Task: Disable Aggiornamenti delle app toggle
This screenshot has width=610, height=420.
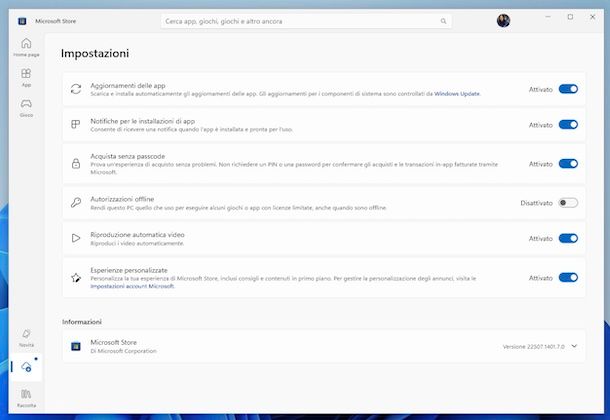Action: (567, 89)
